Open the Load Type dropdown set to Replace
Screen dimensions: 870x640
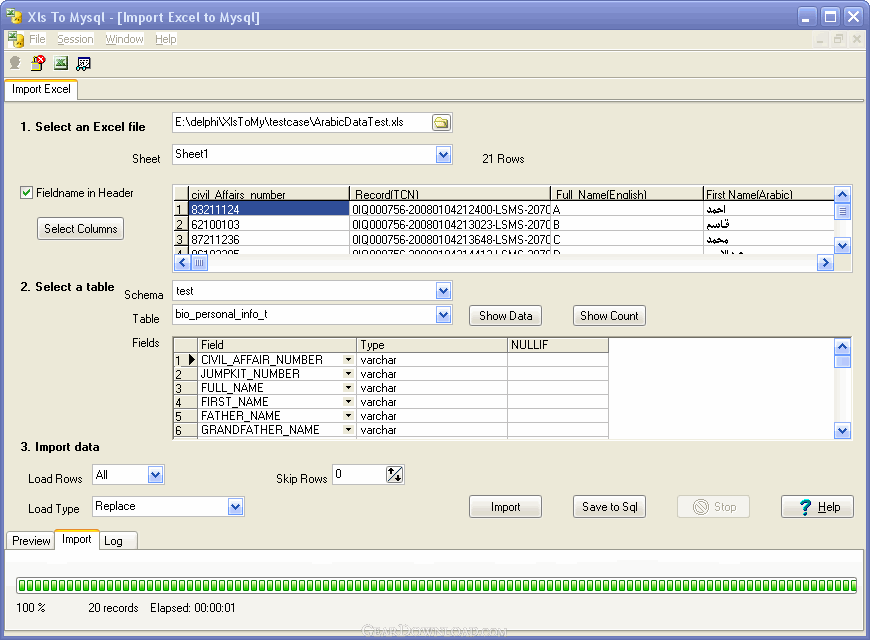[235, 506]
